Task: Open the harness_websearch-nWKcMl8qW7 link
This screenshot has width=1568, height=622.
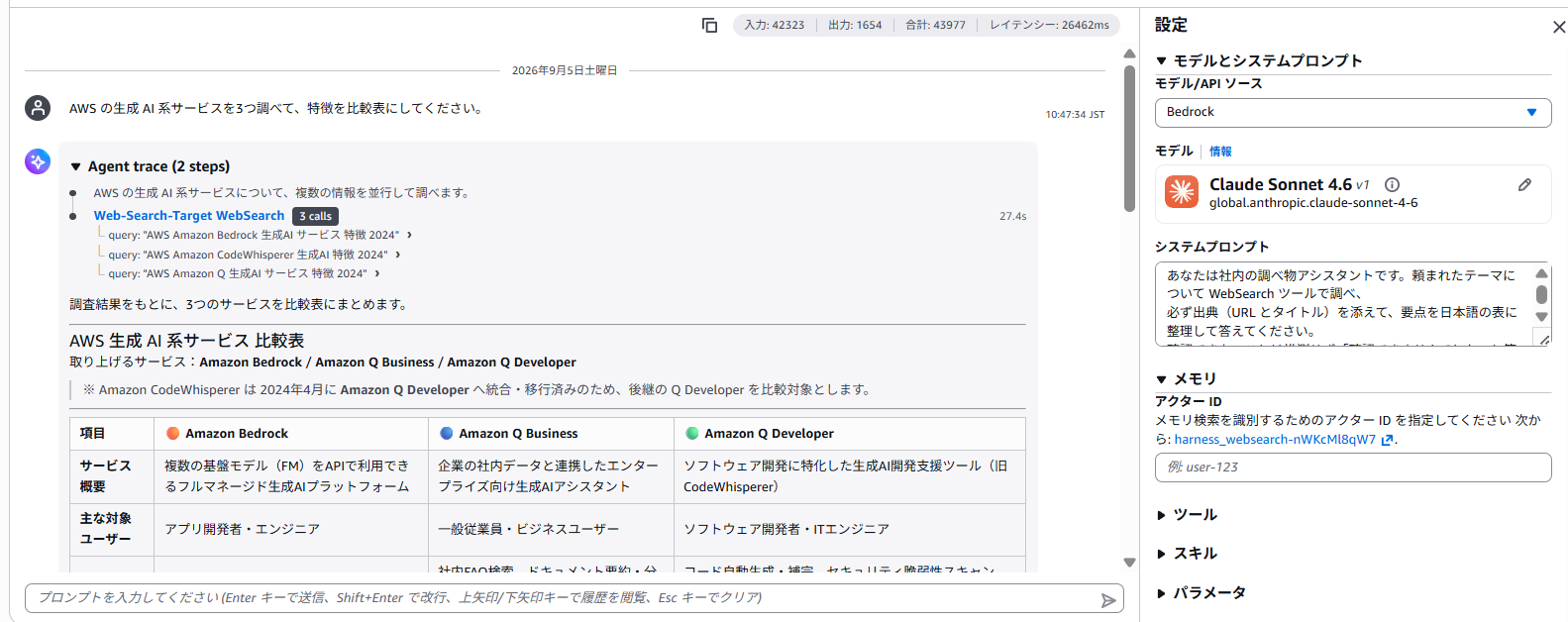Action: pos(1275,440)
